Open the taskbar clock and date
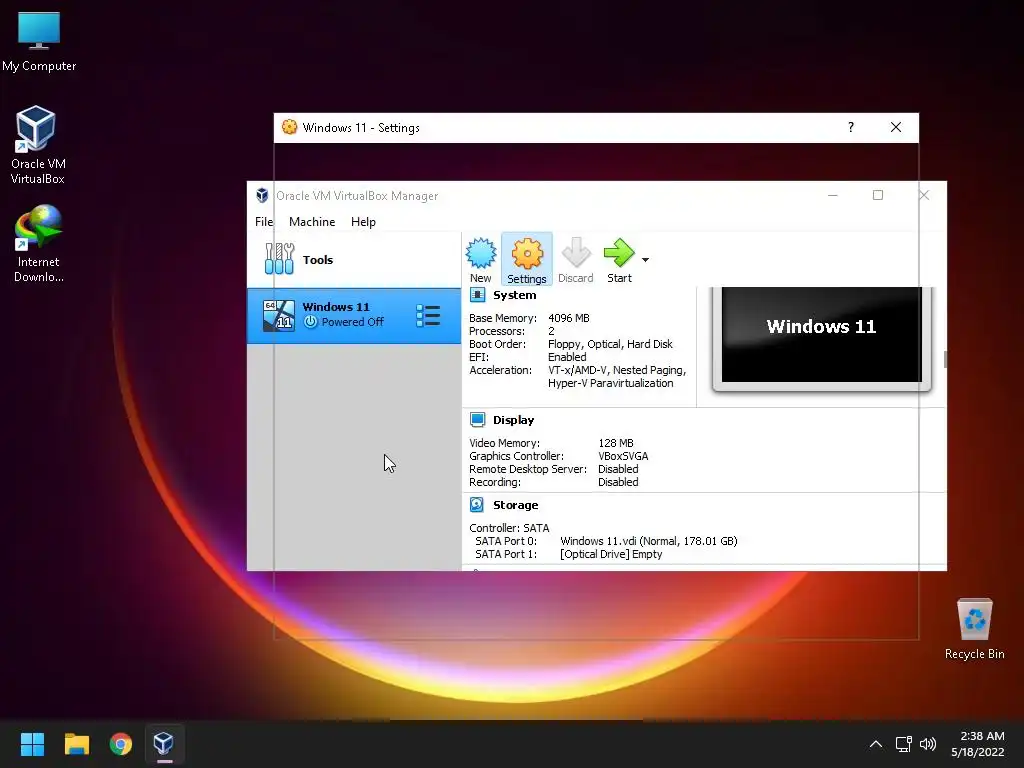1024x768 pixels. pos(978,744)
